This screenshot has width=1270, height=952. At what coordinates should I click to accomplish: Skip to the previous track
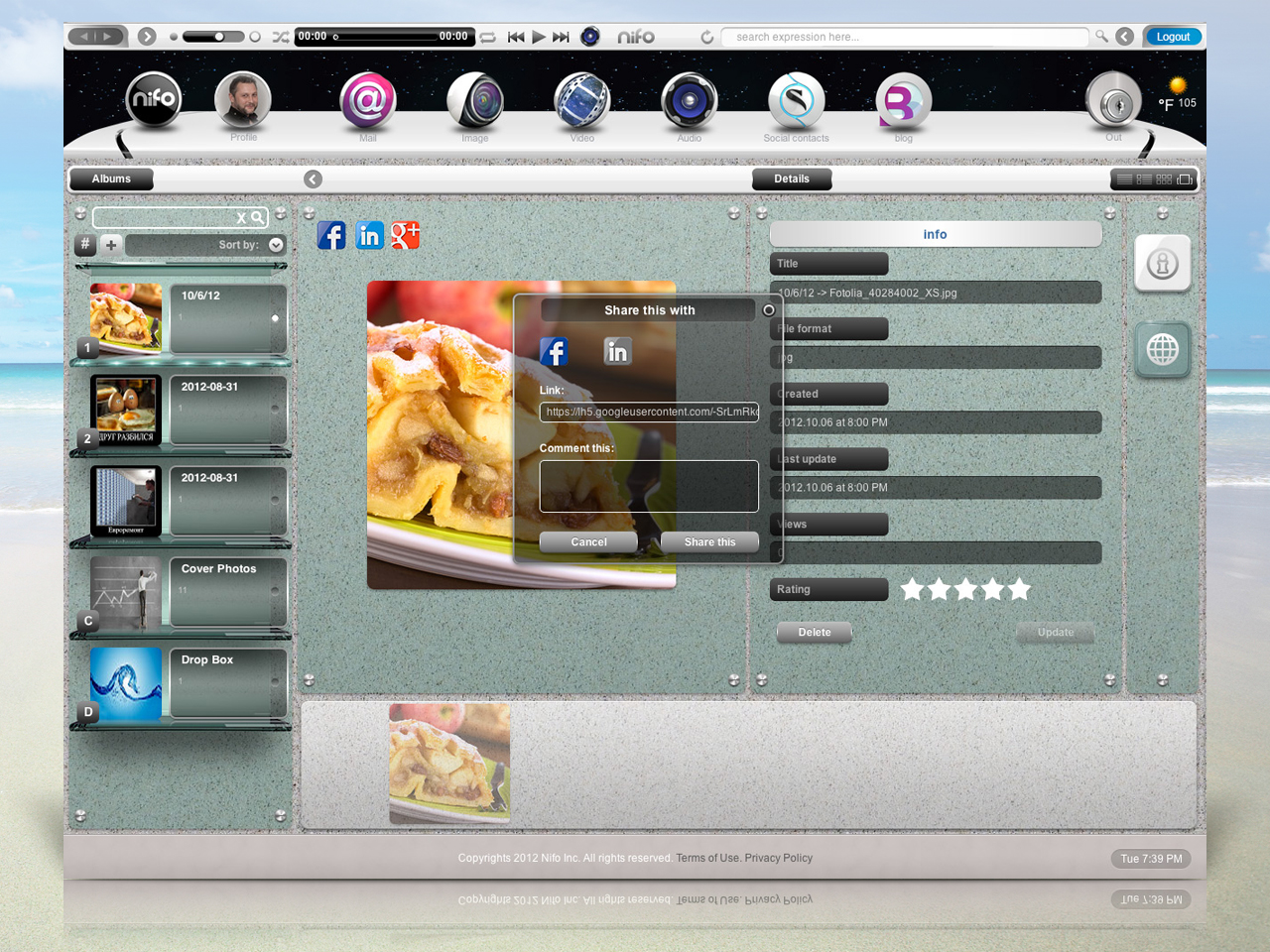[516, 37]
